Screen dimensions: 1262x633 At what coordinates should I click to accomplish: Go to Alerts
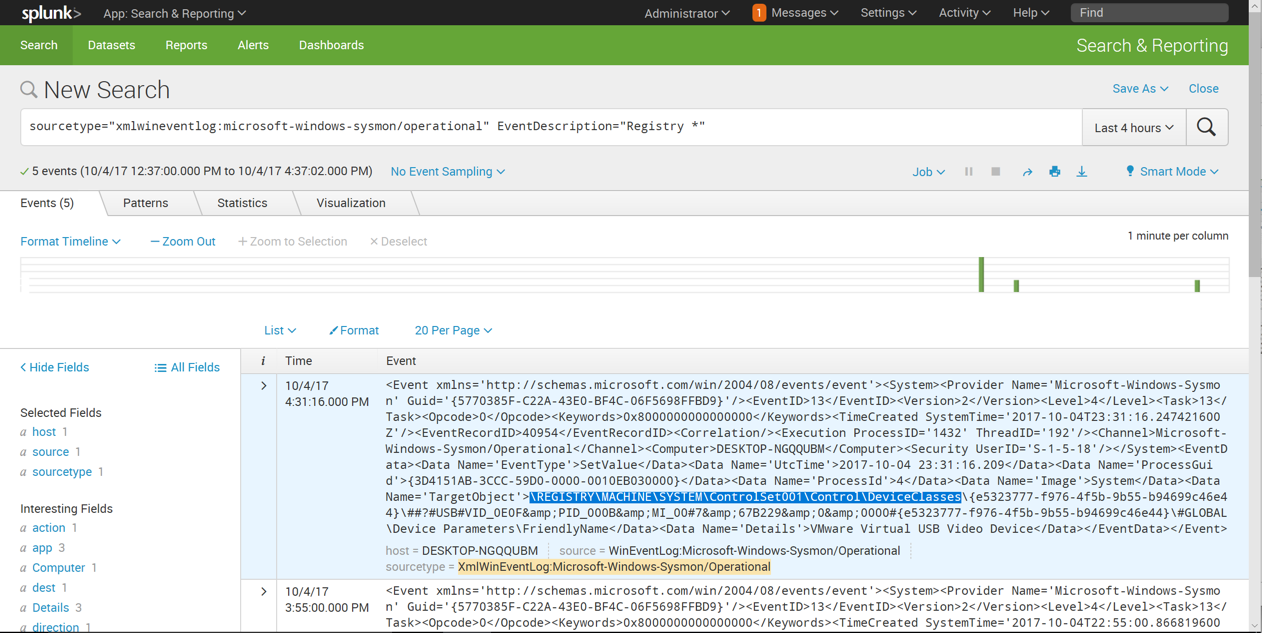[x=253, y=45]
